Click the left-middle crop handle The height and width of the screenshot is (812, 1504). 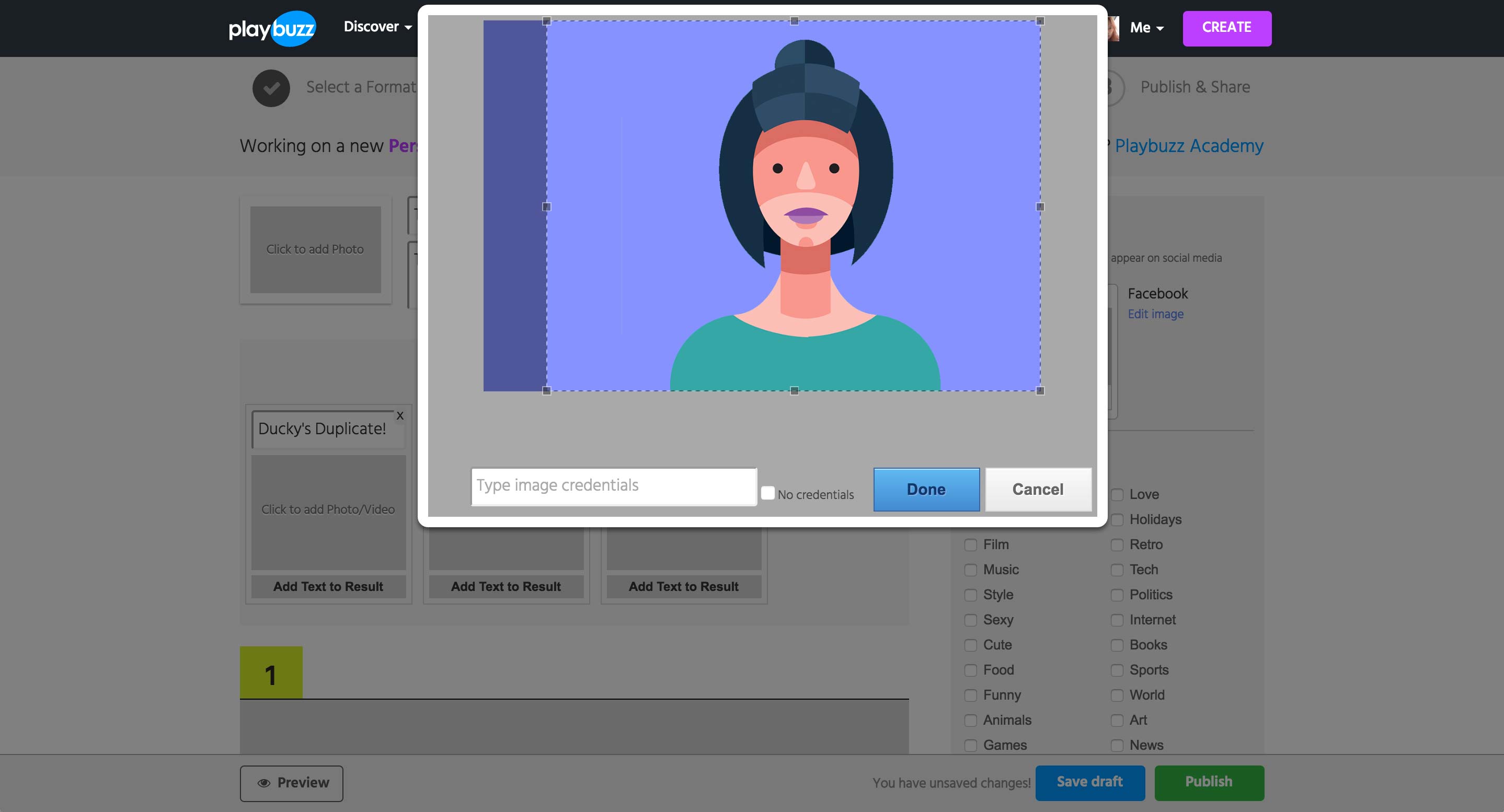pos(546,206)
